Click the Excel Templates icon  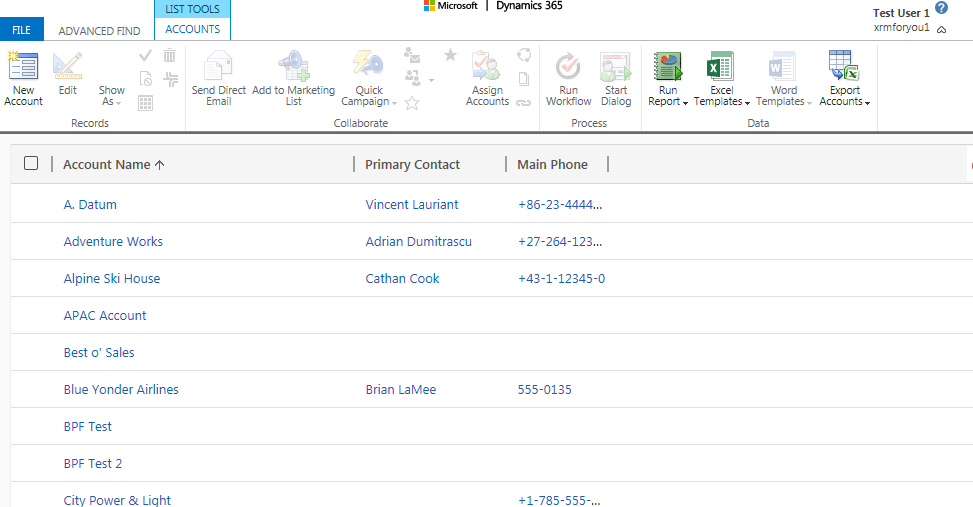(x=721, y=66)
